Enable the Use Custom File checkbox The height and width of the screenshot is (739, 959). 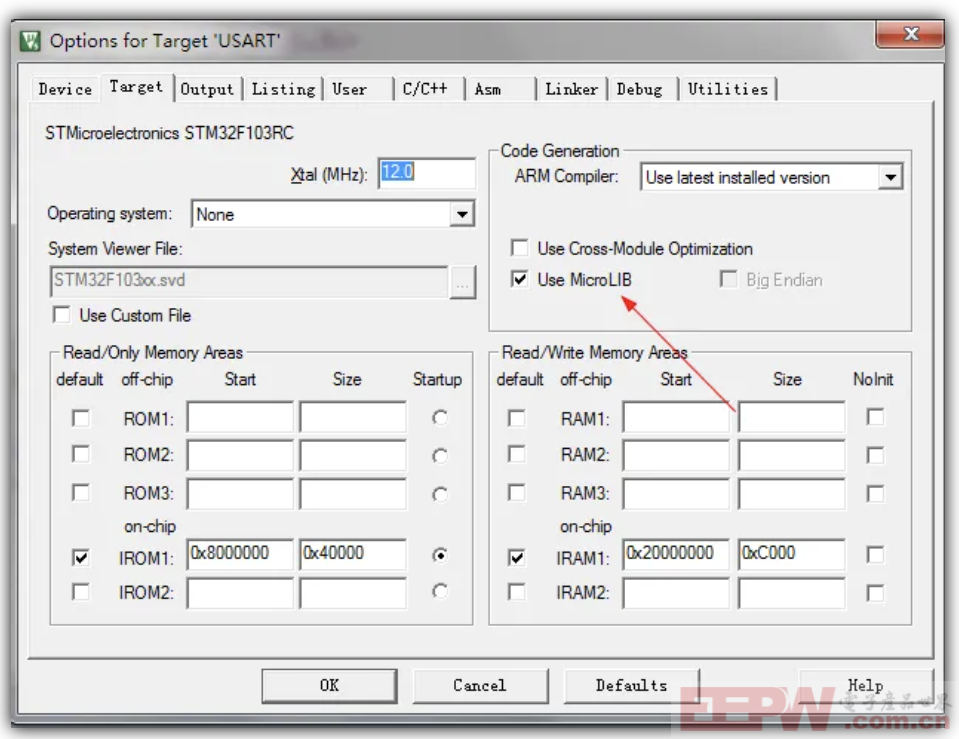point(61,315)
